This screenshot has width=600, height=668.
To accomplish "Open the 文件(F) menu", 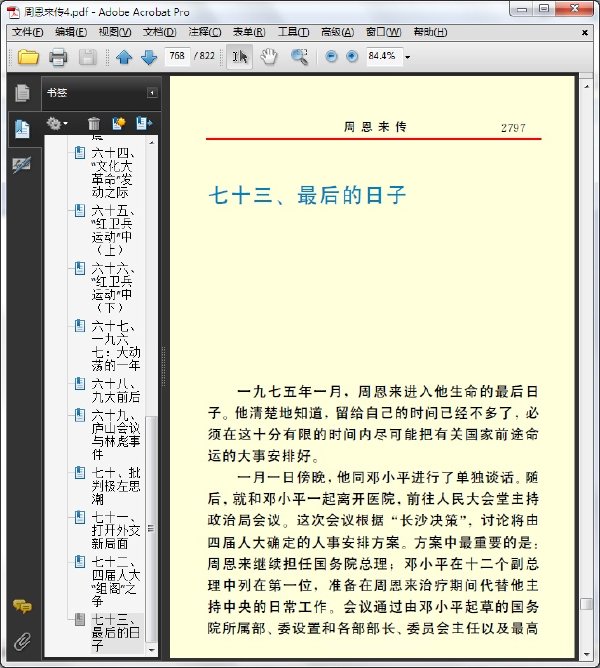I will pos(27,32).
